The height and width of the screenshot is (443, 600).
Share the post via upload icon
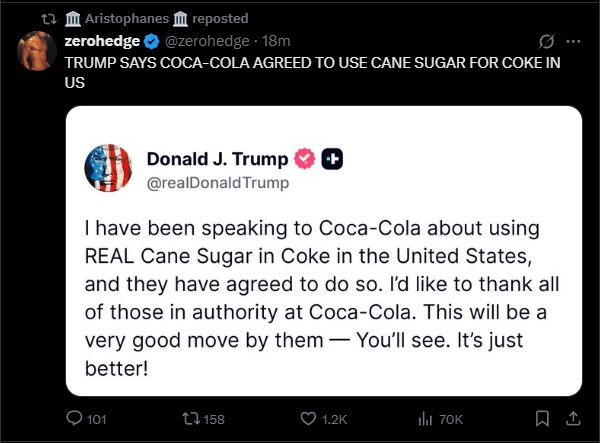pos(573,419)
